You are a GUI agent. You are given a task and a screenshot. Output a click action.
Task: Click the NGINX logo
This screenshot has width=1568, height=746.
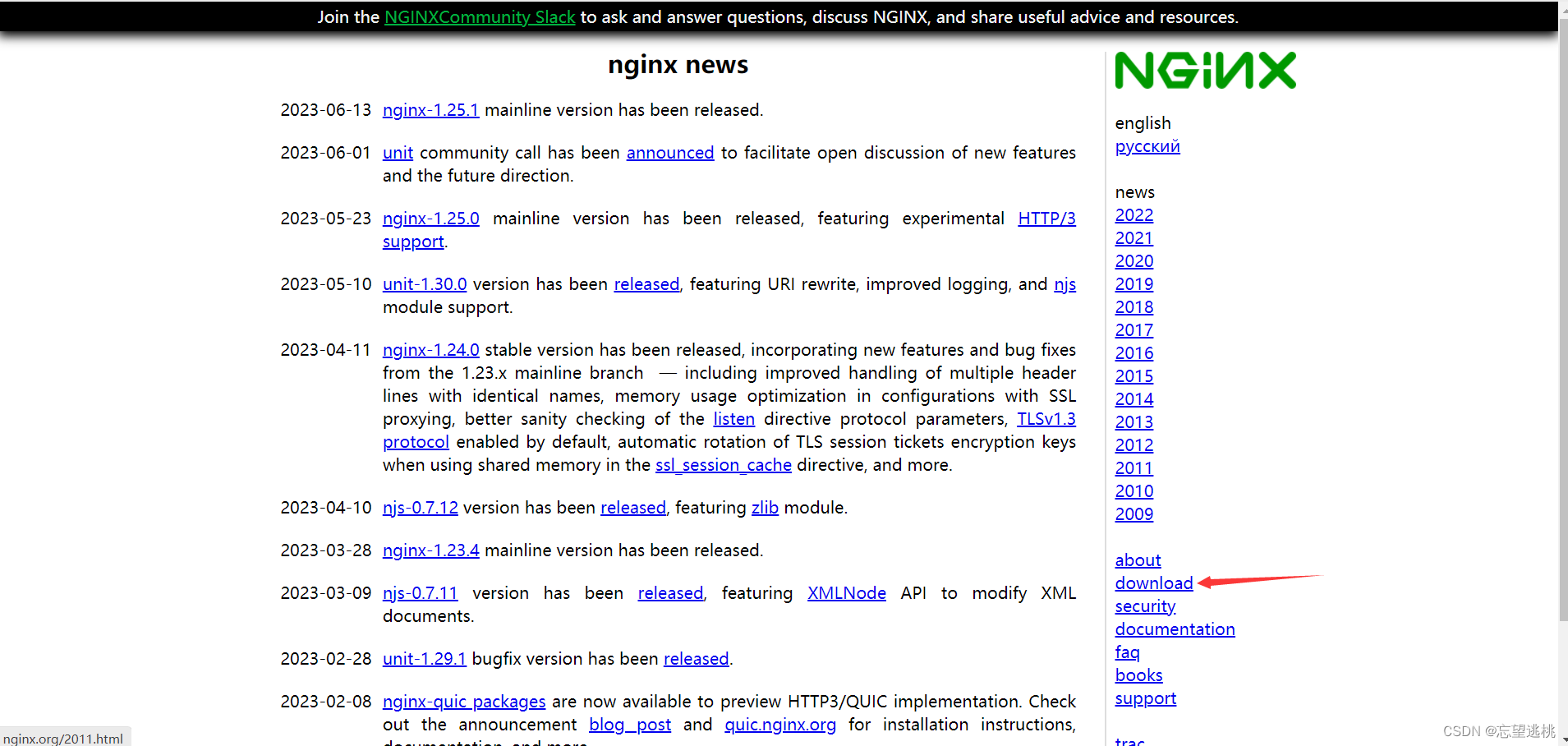click(x=1205, y=71)
